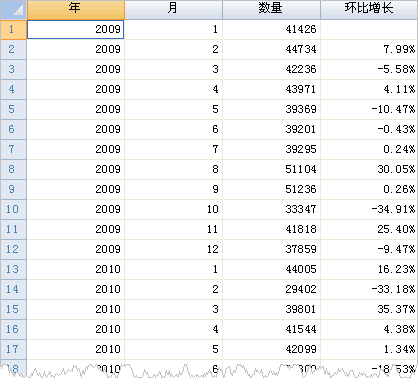Select row header 4
The width and height of the screenshot is (418, 378).
[x=13, y=90]
